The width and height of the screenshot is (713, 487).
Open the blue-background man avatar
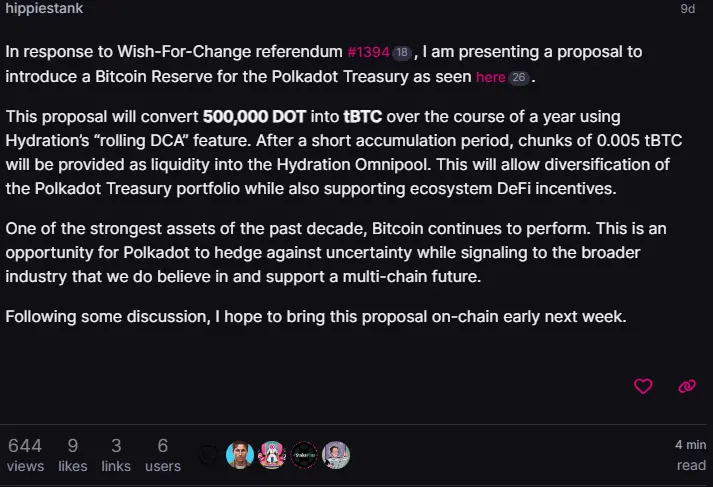click(240, 455)
